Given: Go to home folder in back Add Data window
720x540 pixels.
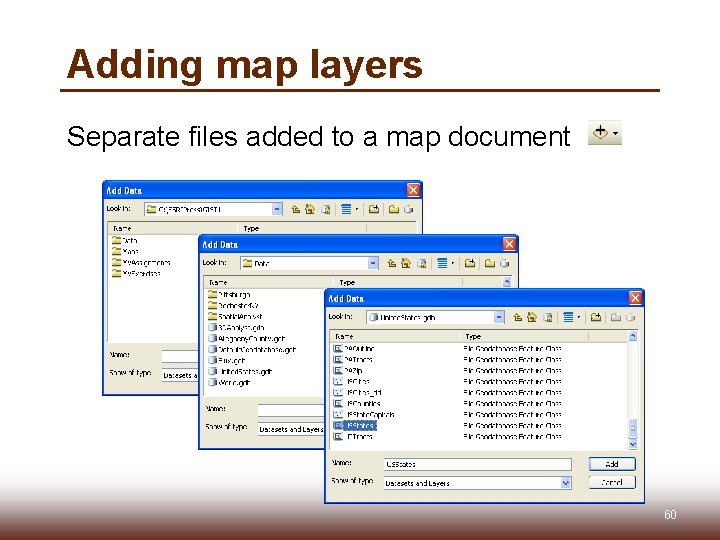Looking at the screenshot, I should coord(310,209).
